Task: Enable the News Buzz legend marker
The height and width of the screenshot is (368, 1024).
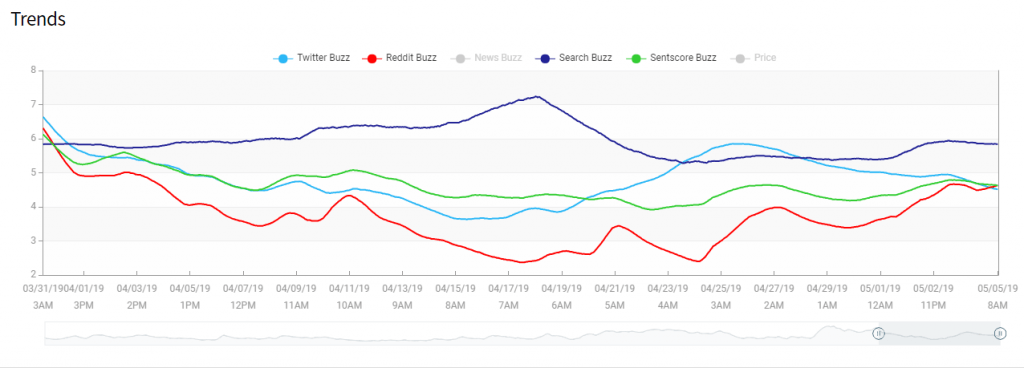Action: [x=460, y=58]
